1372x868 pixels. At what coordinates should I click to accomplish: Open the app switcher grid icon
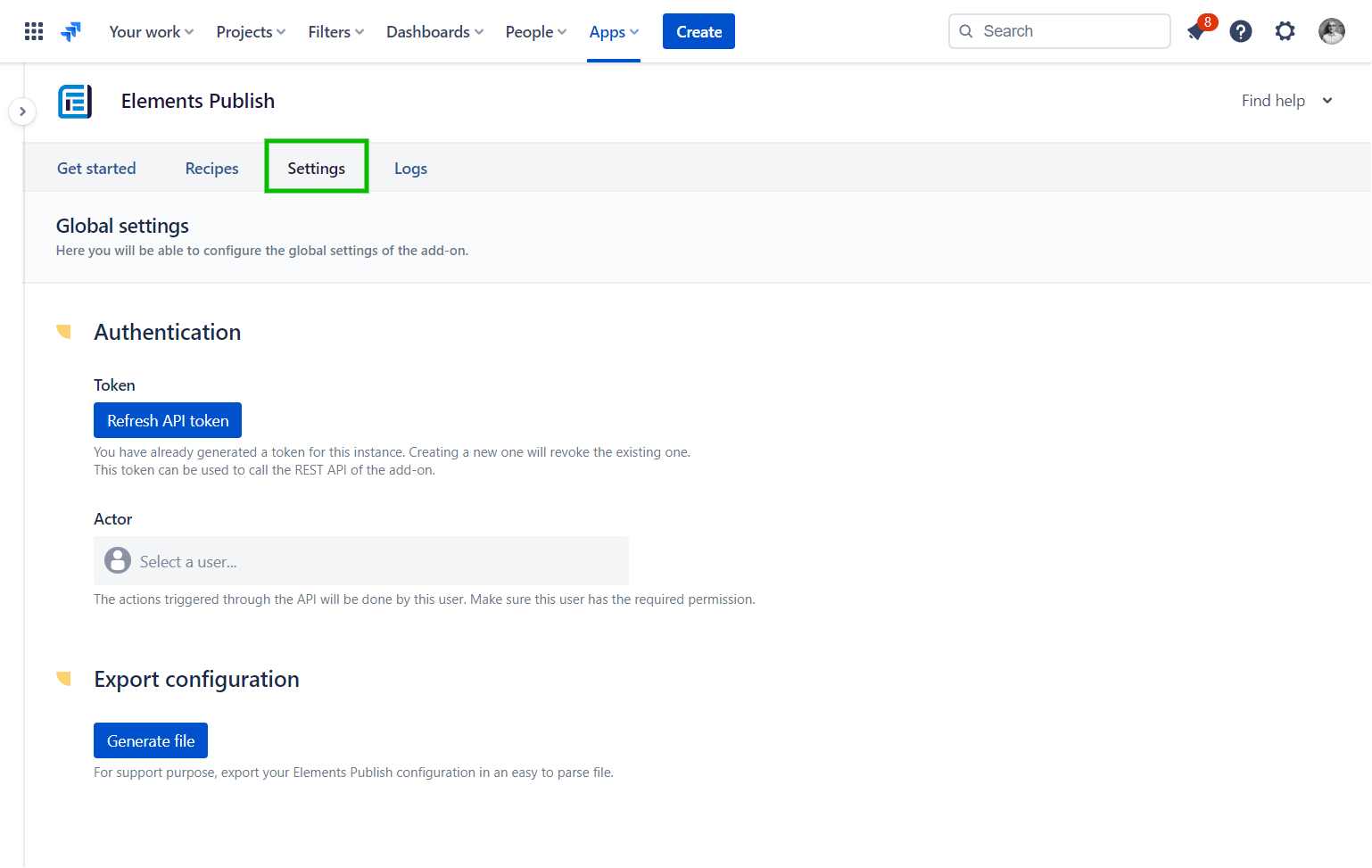(x=34, y=32)
